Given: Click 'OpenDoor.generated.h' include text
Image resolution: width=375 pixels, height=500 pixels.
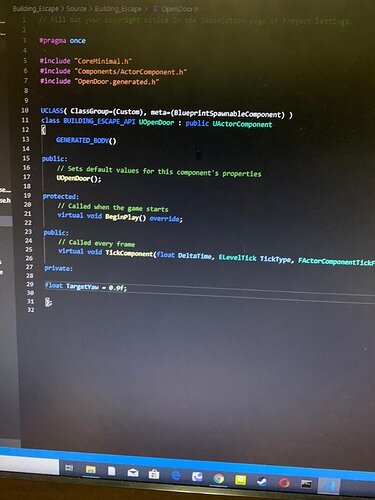Looking at the screenshot, I should coord(117,81).
